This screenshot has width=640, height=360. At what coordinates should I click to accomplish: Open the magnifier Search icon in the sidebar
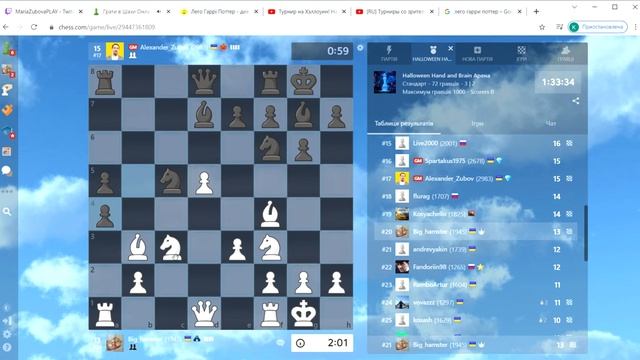click(x=7, y=211)
